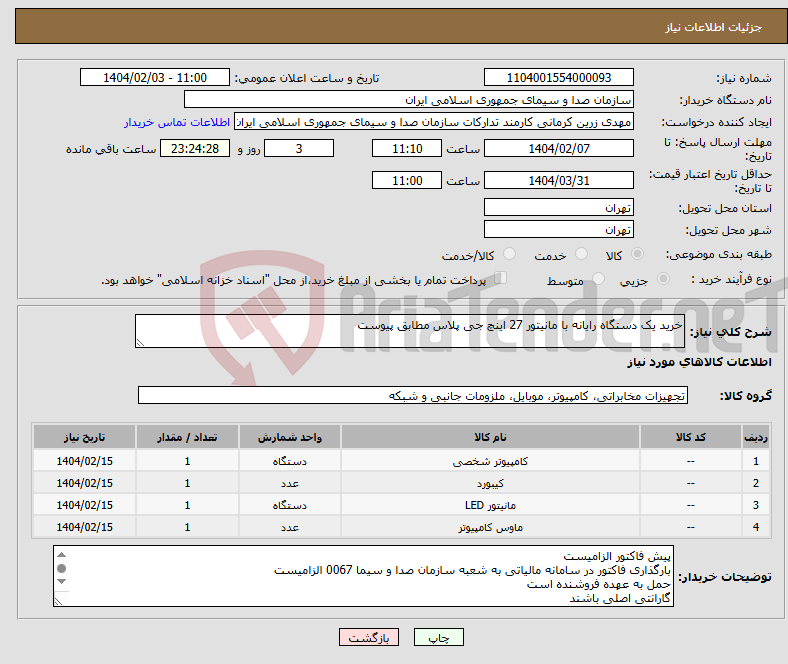Click the need number field 1104001554000093
This screenshot has height=664, width=788.
coord(559,77)
